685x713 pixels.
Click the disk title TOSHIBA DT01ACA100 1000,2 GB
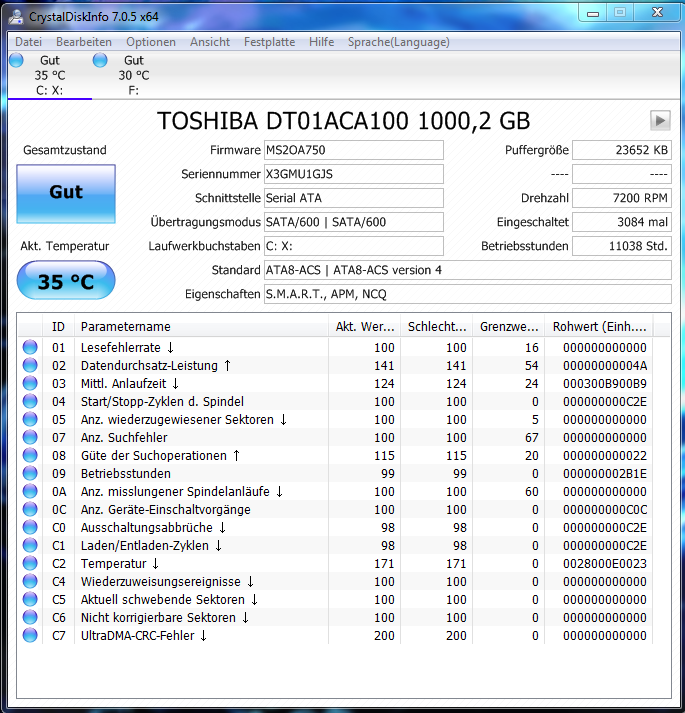click(343, 121)
